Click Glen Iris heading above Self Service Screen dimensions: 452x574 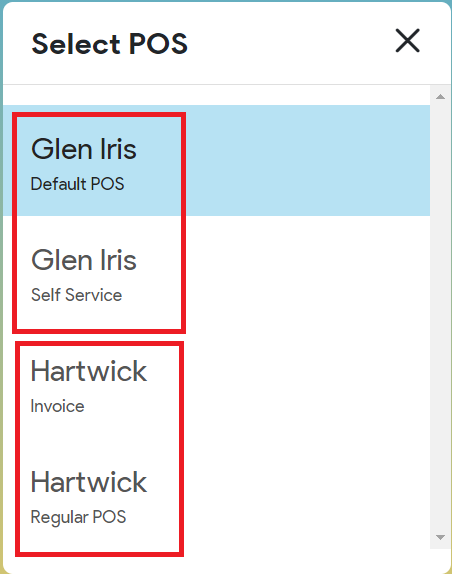coord(84,260)
